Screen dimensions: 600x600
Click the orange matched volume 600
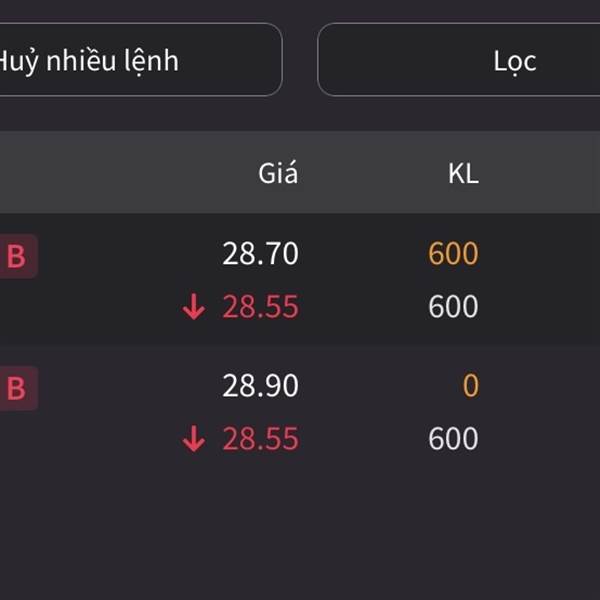click(x=453, y=253)
